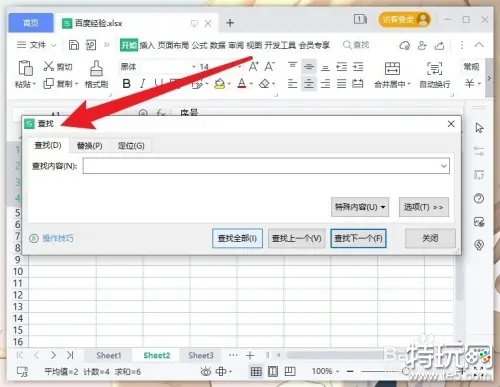Click the Auto Wrap text icon
This screenshot has height=387, width=500.
tap(434, 68)
